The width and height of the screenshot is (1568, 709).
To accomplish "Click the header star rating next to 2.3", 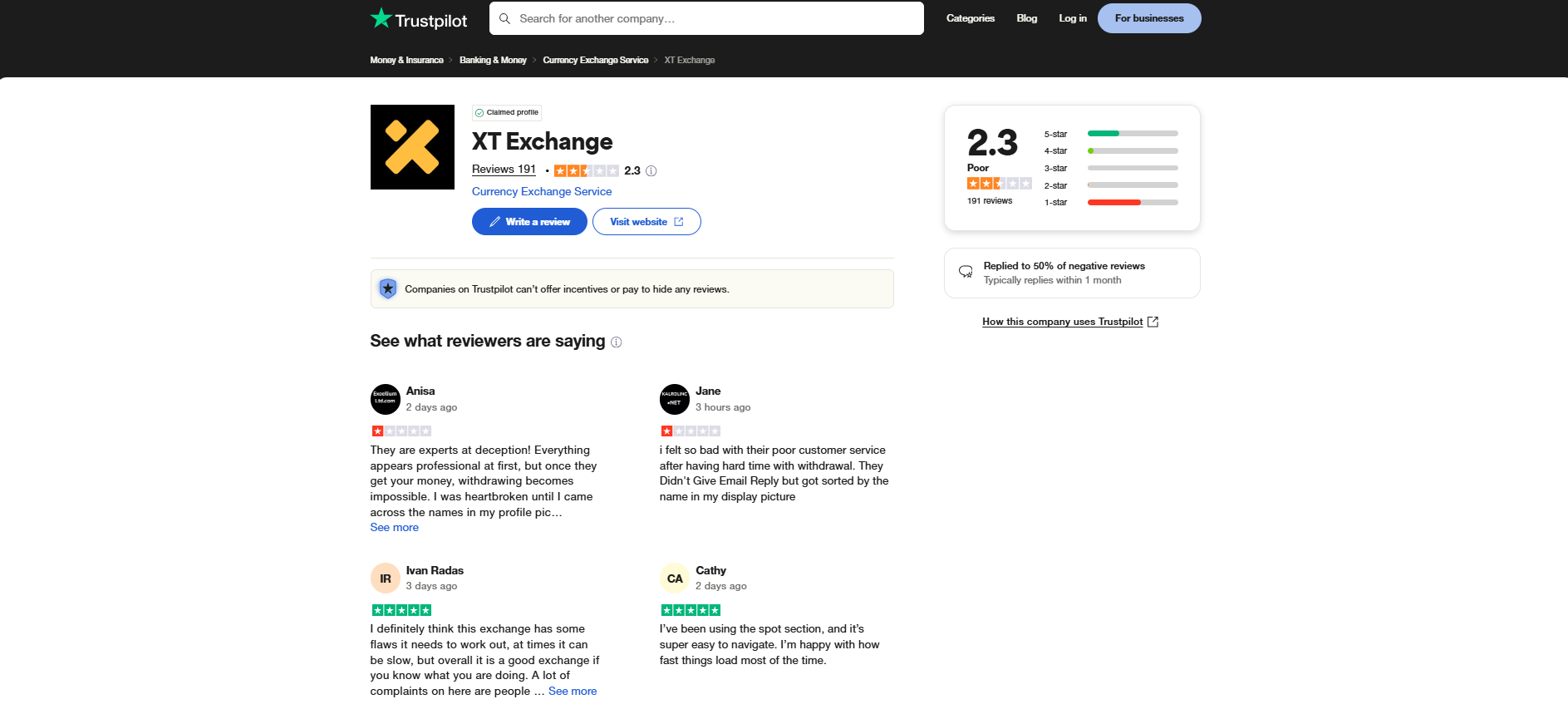I will pos(586,171).
